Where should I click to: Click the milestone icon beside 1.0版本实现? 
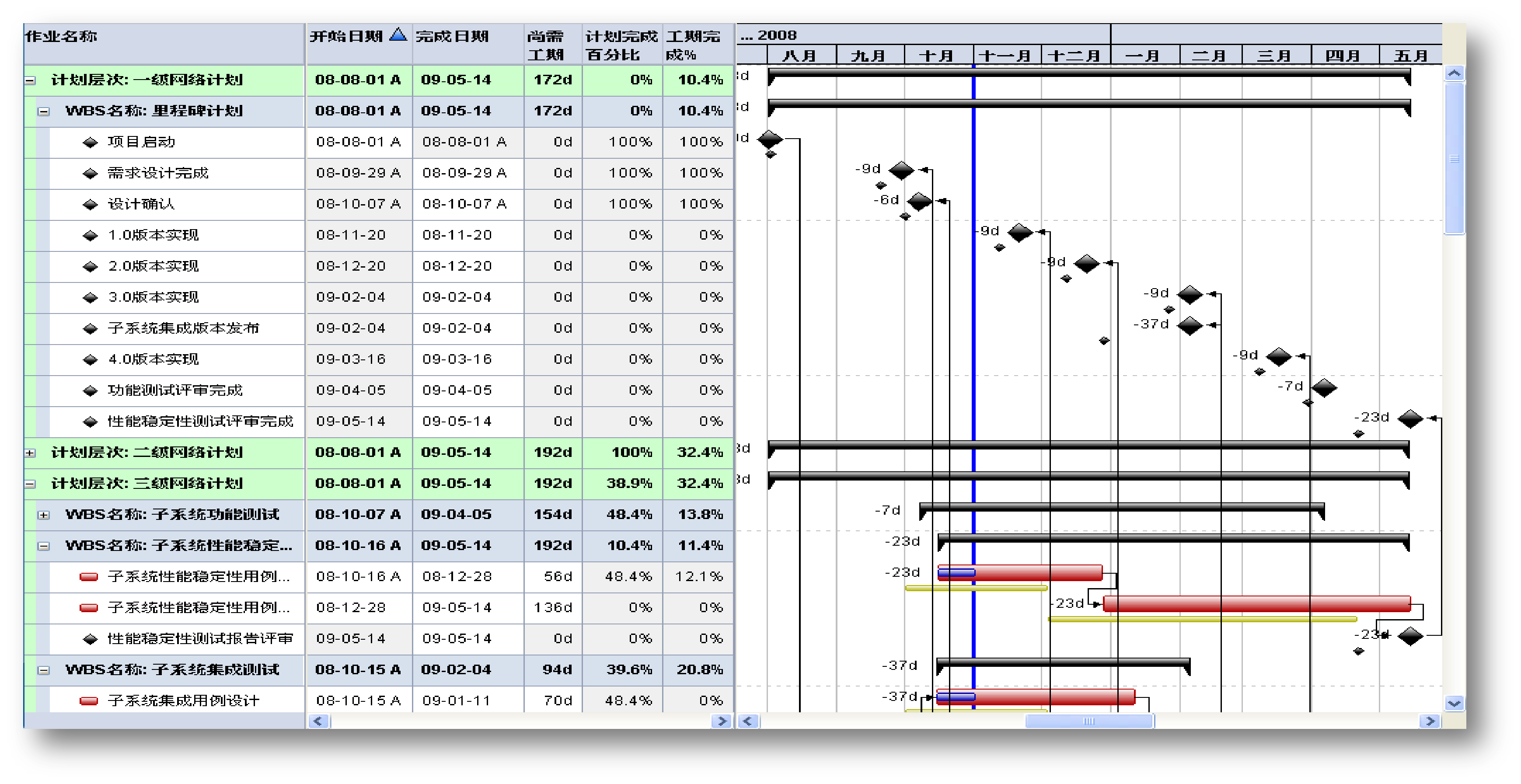[x=90, y=236]
